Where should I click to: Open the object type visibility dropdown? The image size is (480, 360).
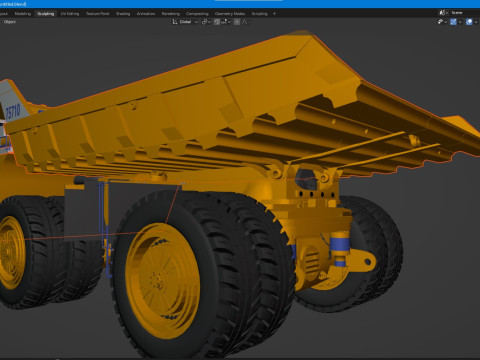click(x=442, y=22)
